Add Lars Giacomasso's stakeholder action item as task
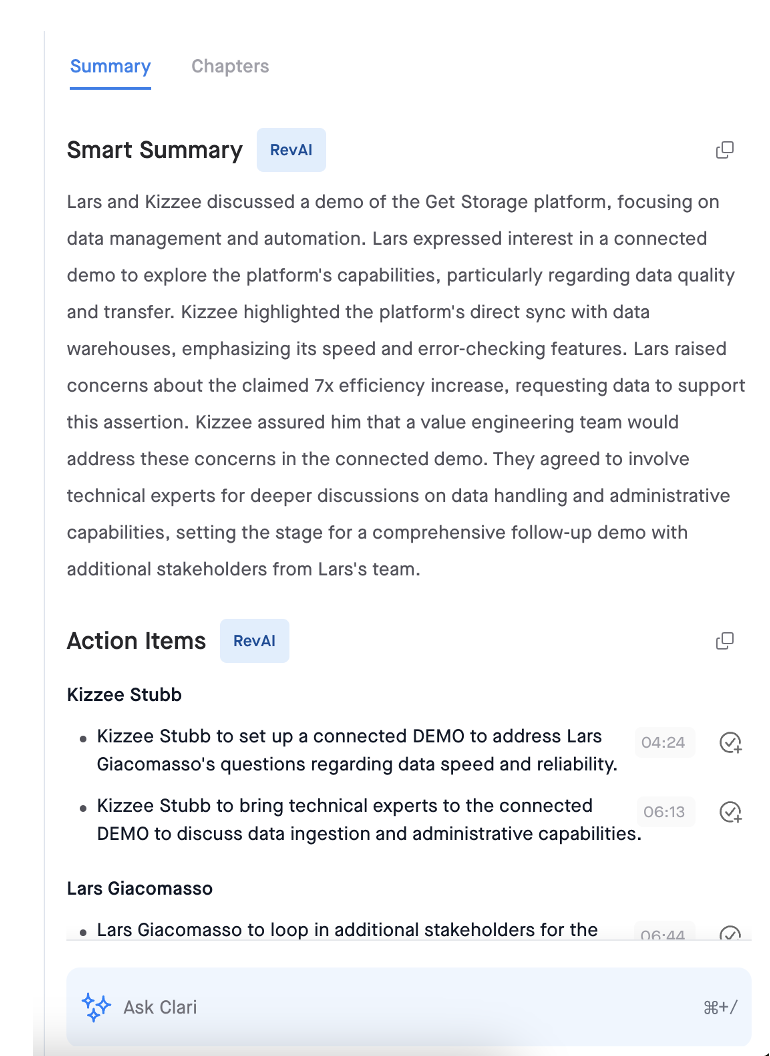This screenshot has width=770, height=1056. tap(731, 933)
